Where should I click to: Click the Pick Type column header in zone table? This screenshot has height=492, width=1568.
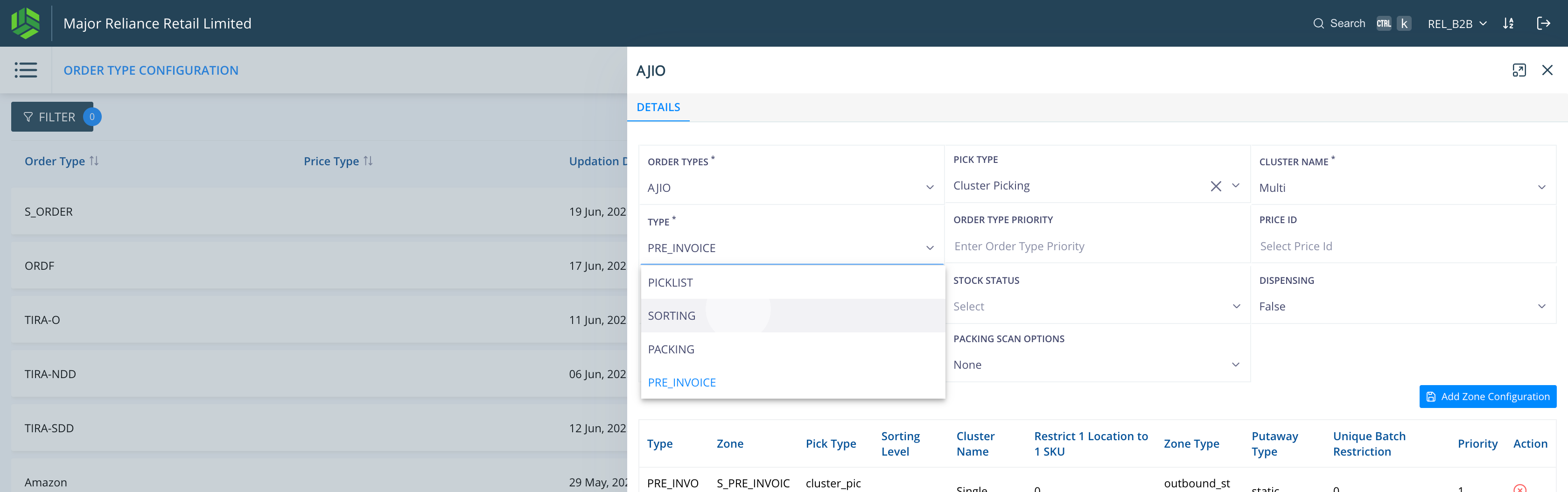[x=830, y=444]
